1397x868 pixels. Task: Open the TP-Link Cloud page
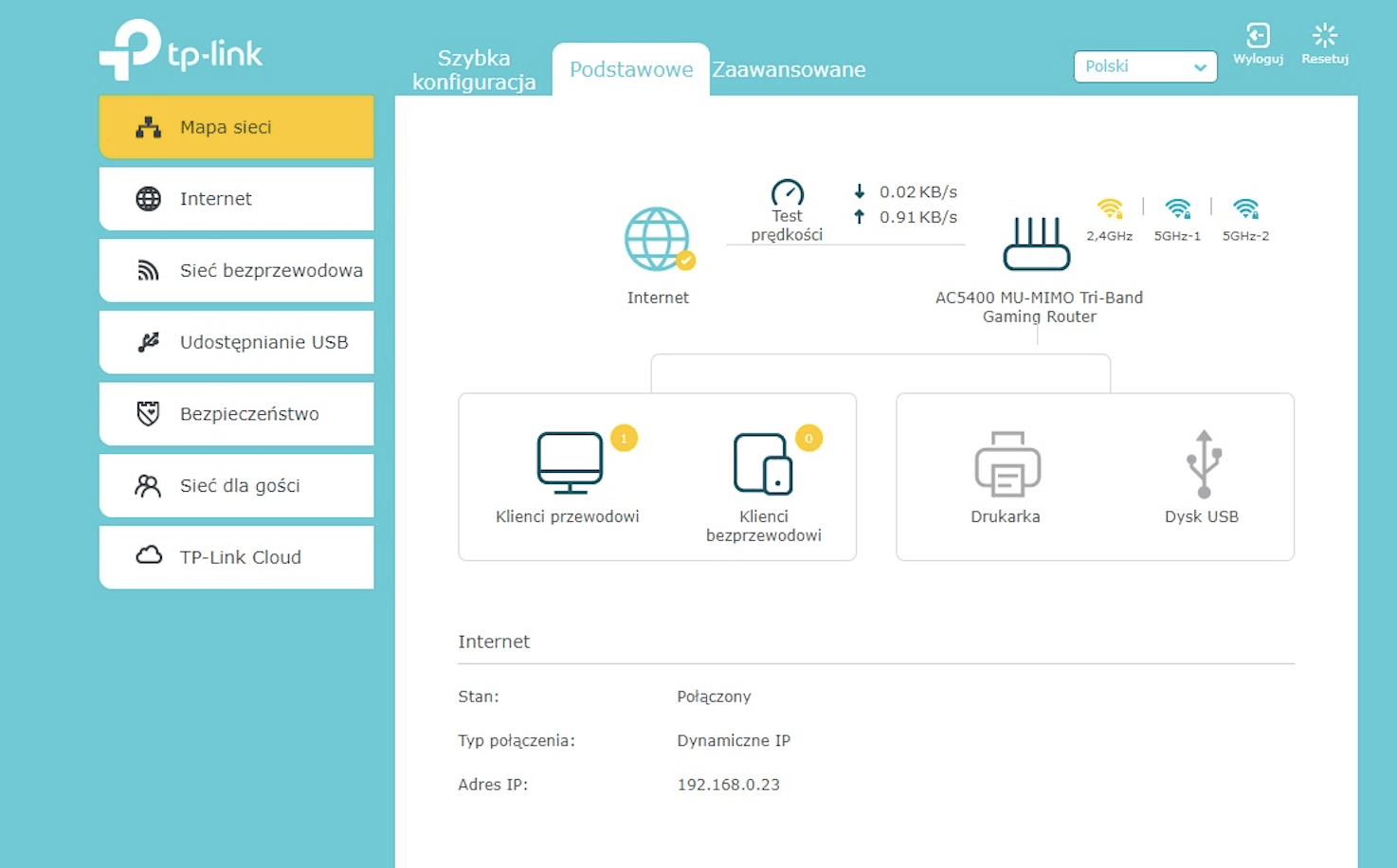(236, 557)
